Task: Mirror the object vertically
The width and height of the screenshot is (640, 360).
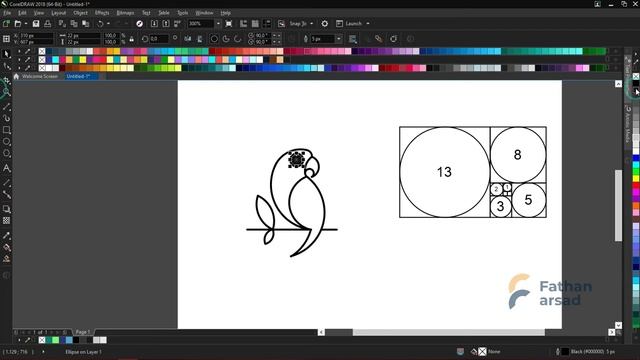Action: 200,39
